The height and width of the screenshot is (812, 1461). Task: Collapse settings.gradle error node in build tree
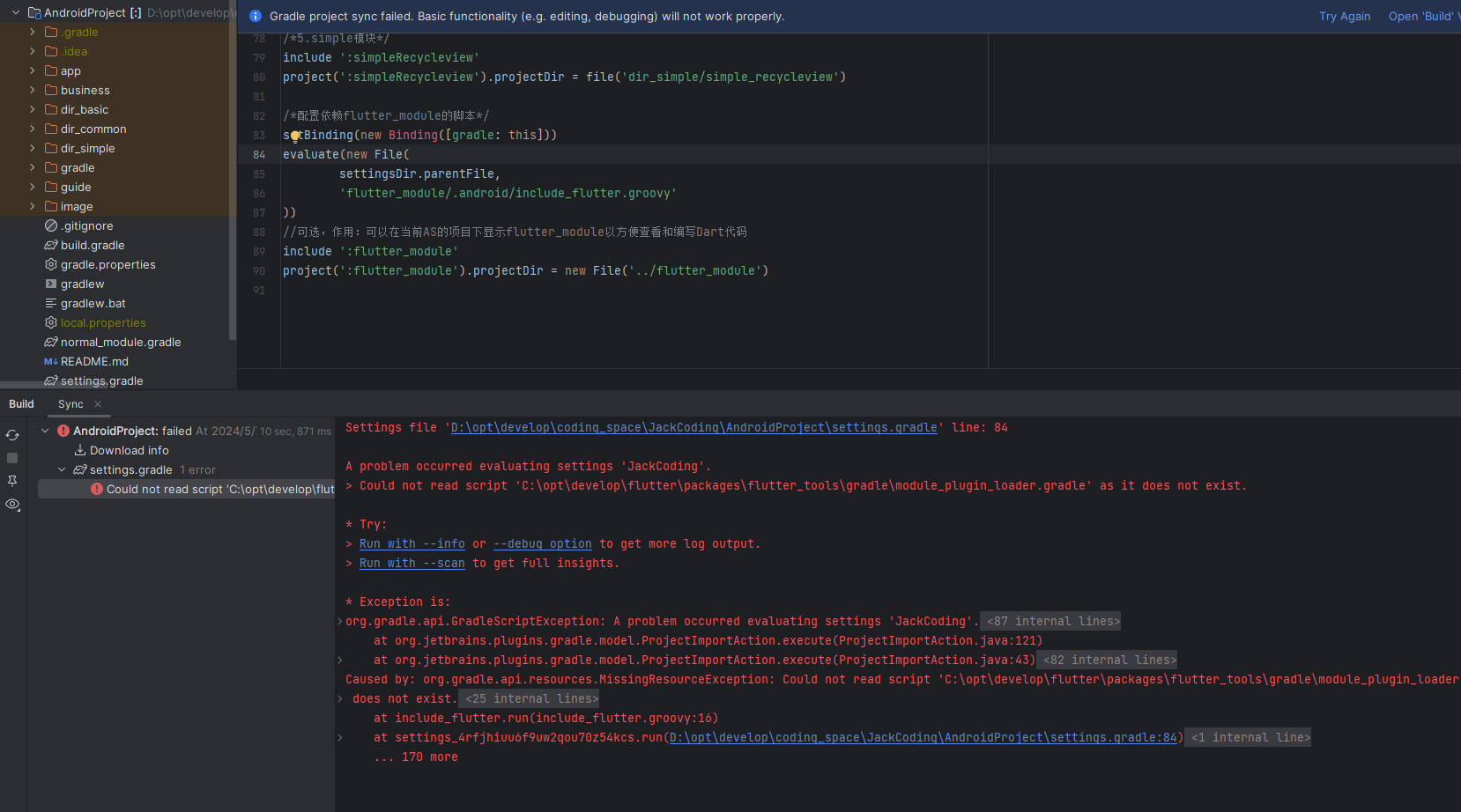click(x=62, y=469)
